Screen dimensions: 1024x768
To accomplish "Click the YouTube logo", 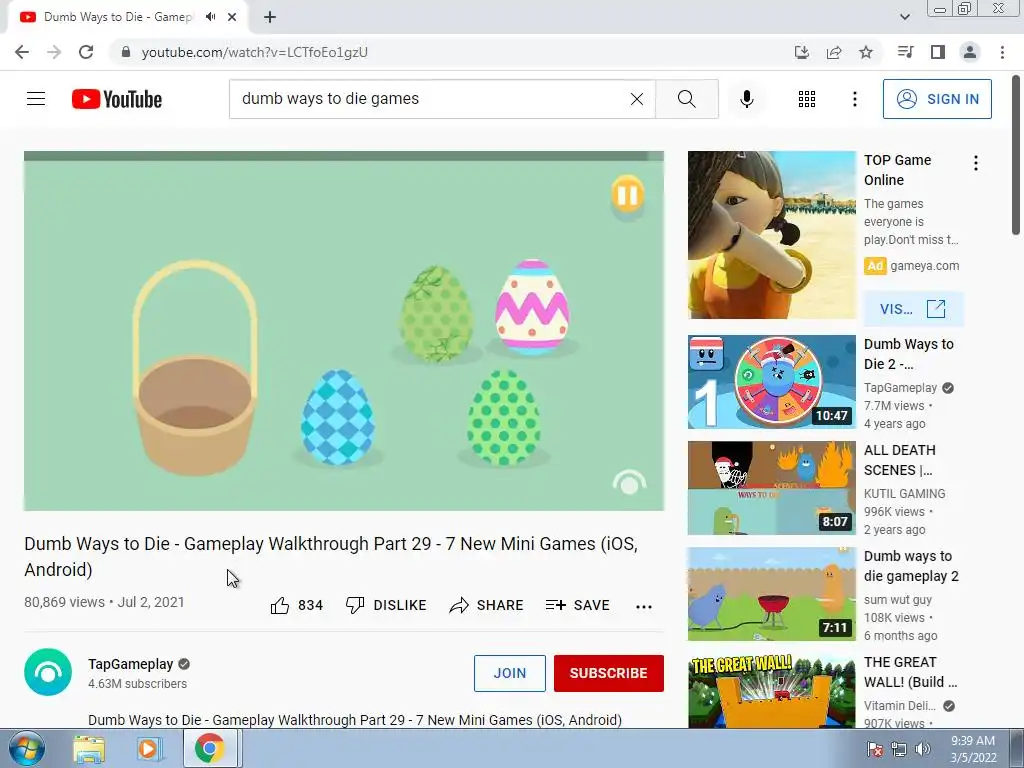I will pyautogui.click(x=117, y=99).
